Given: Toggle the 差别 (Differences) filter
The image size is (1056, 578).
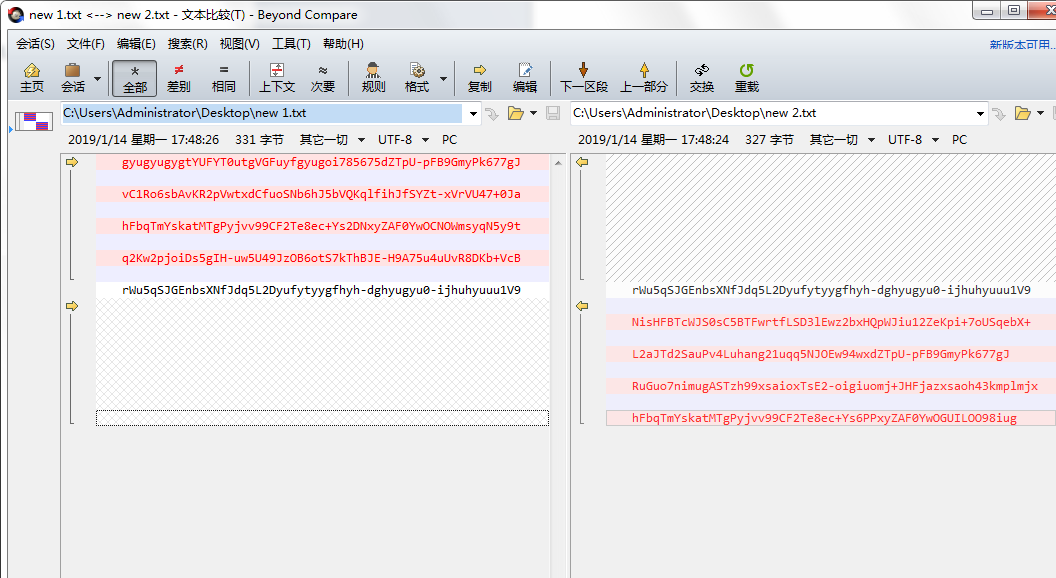Looking at the screenshot, I should pos(179,78).
